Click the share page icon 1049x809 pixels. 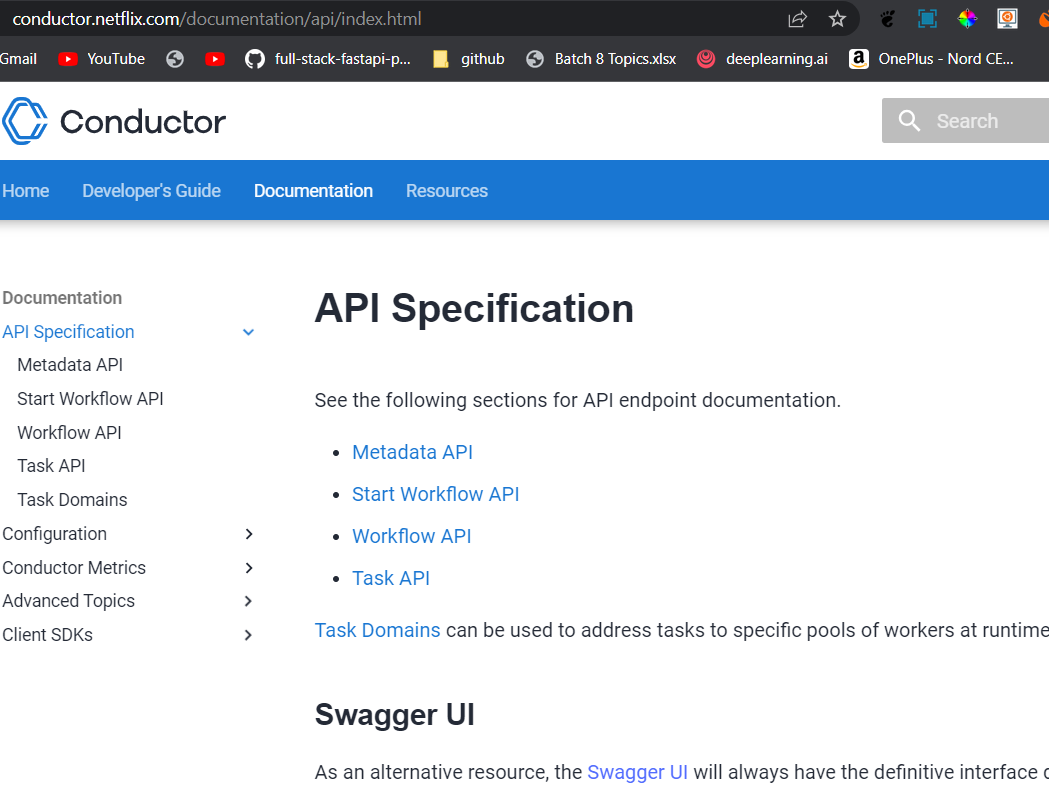pyautogui.click(x=796, y=18)
